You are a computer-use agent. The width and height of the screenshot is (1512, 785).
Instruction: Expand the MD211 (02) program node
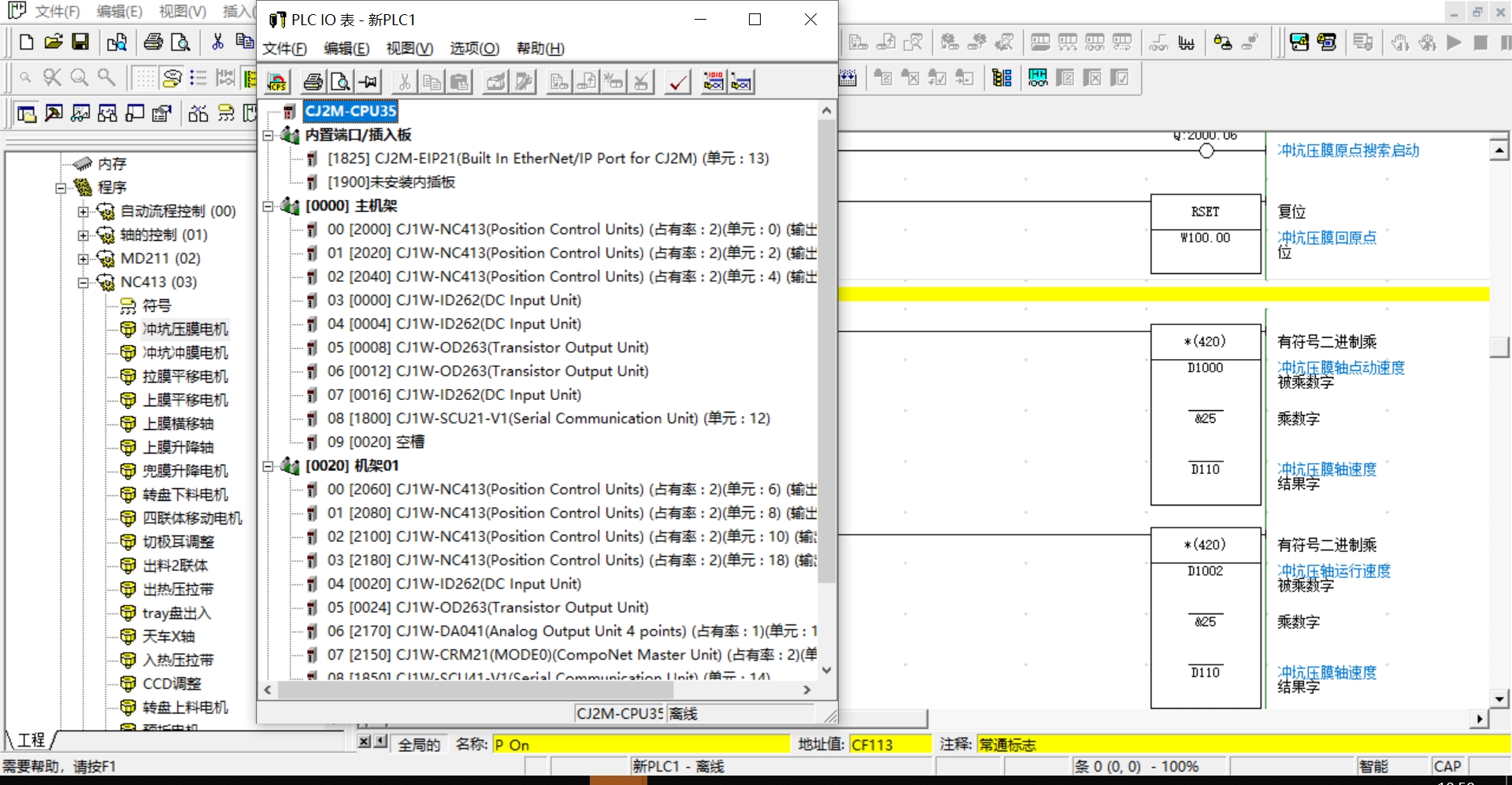point(83,259)
